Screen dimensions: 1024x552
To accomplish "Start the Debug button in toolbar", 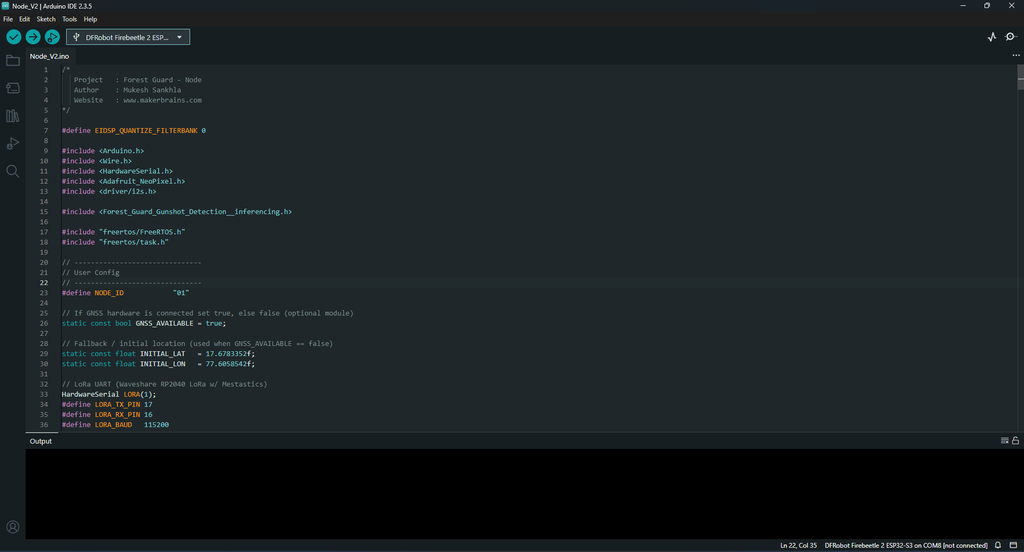I will 52,37.
